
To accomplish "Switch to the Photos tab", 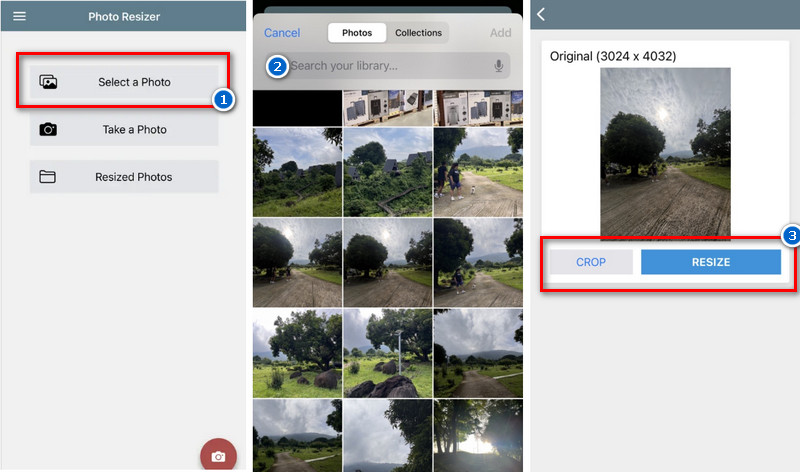I will (x=357, y=33).
